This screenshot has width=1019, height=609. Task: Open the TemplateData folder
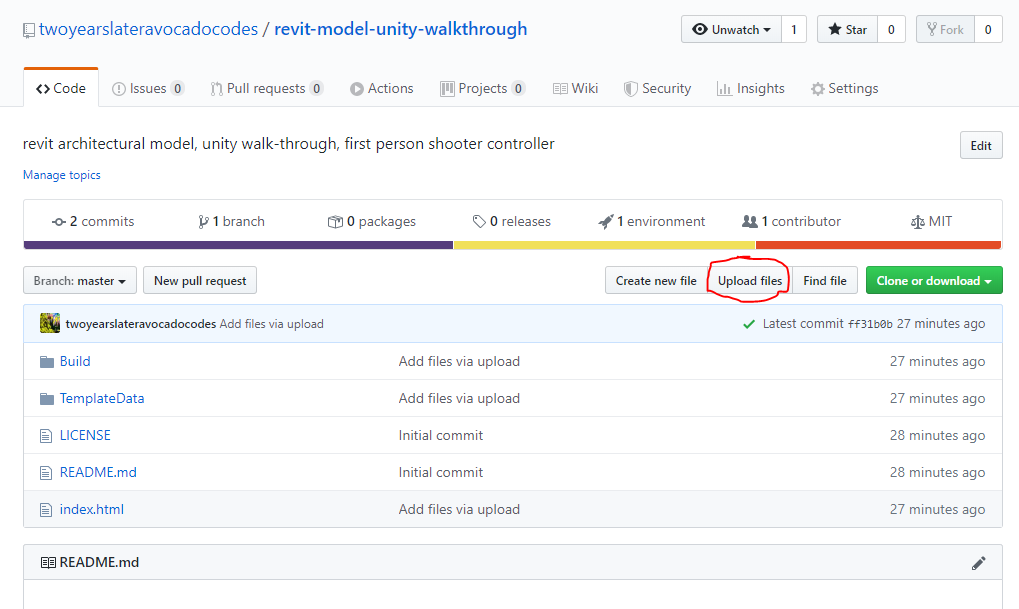tap(102, 398)
